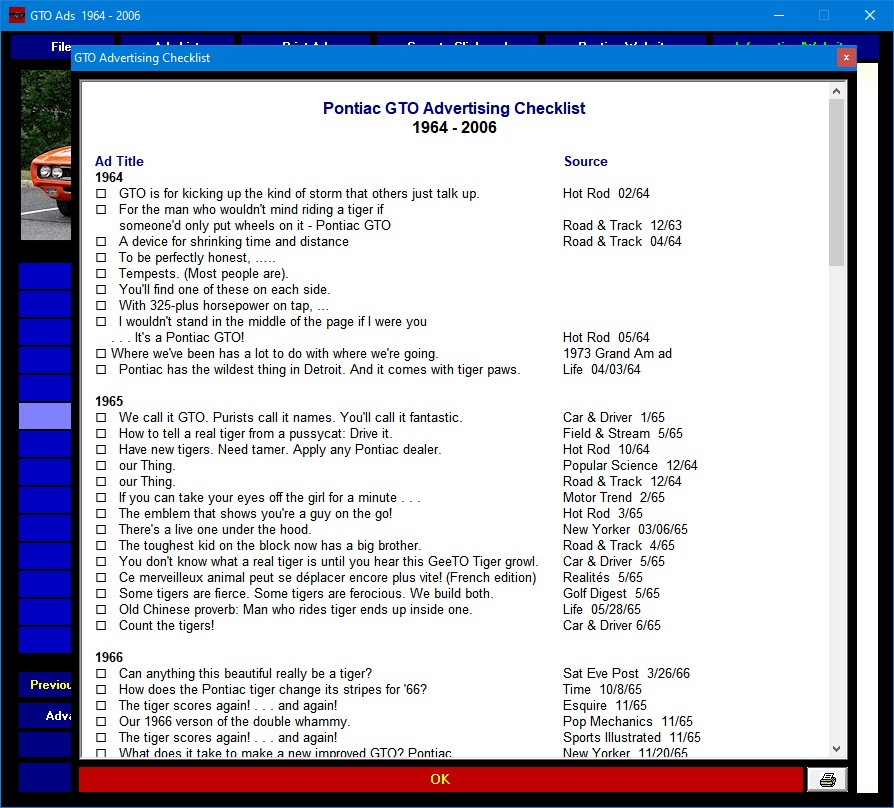The image size is (894, 808).
Task: Check 'If you can take your eyes off the girl'
Action: pyautogui.click(x=101, y=497)
